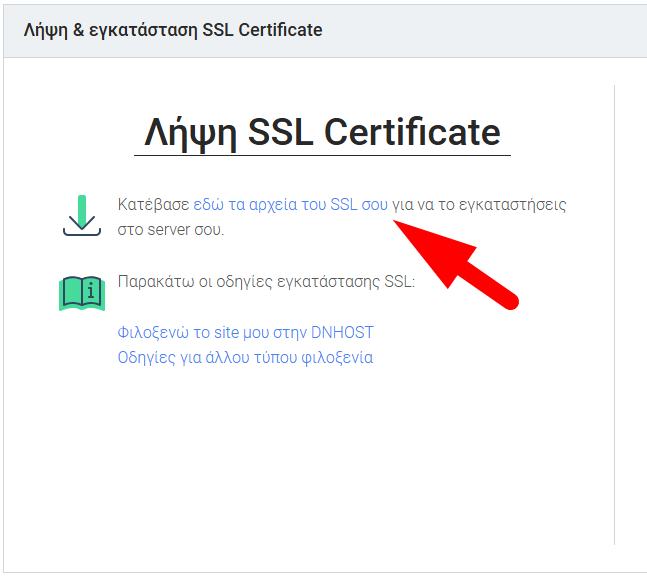Click the word 'Κατέβασε'
This screenshot has width=647, height=582.
(153, 204)
